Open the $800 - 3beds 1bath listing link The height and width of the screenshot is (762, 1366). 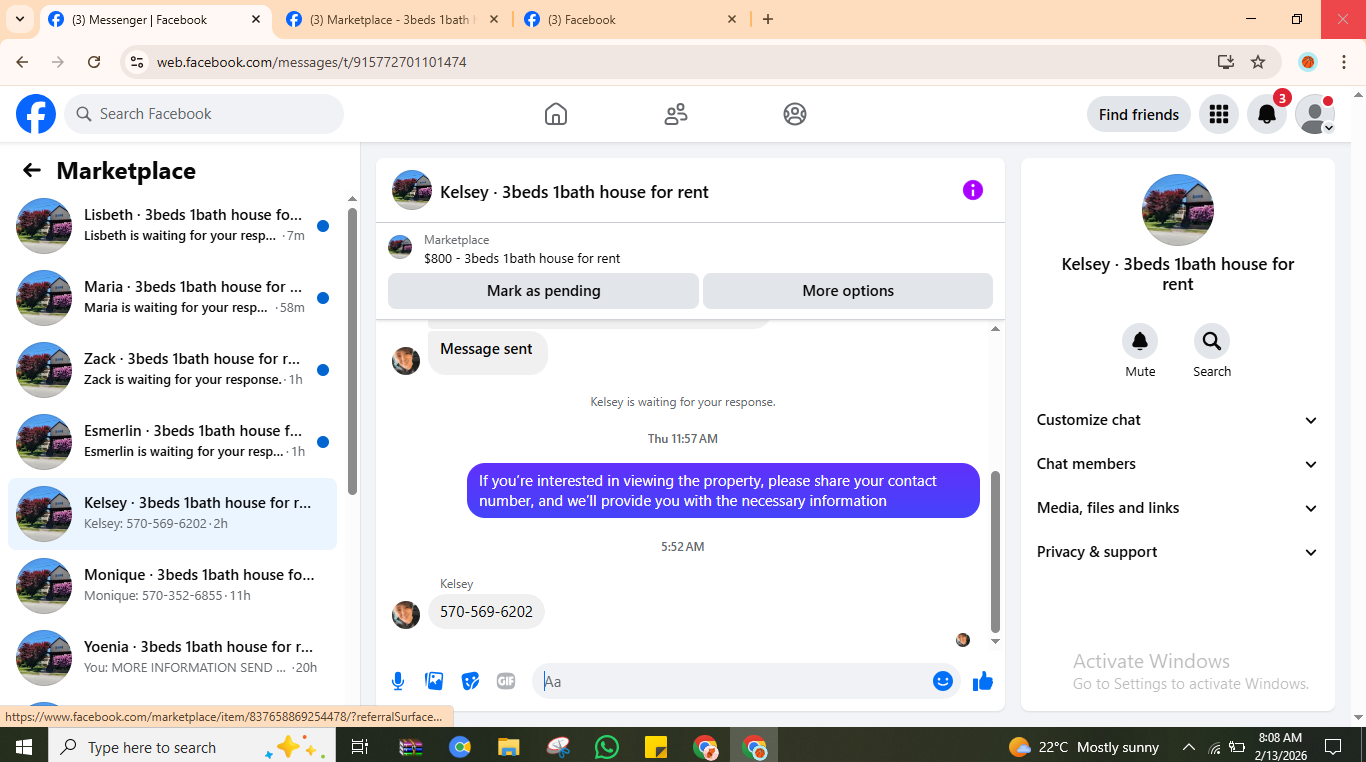click(522, 258)
